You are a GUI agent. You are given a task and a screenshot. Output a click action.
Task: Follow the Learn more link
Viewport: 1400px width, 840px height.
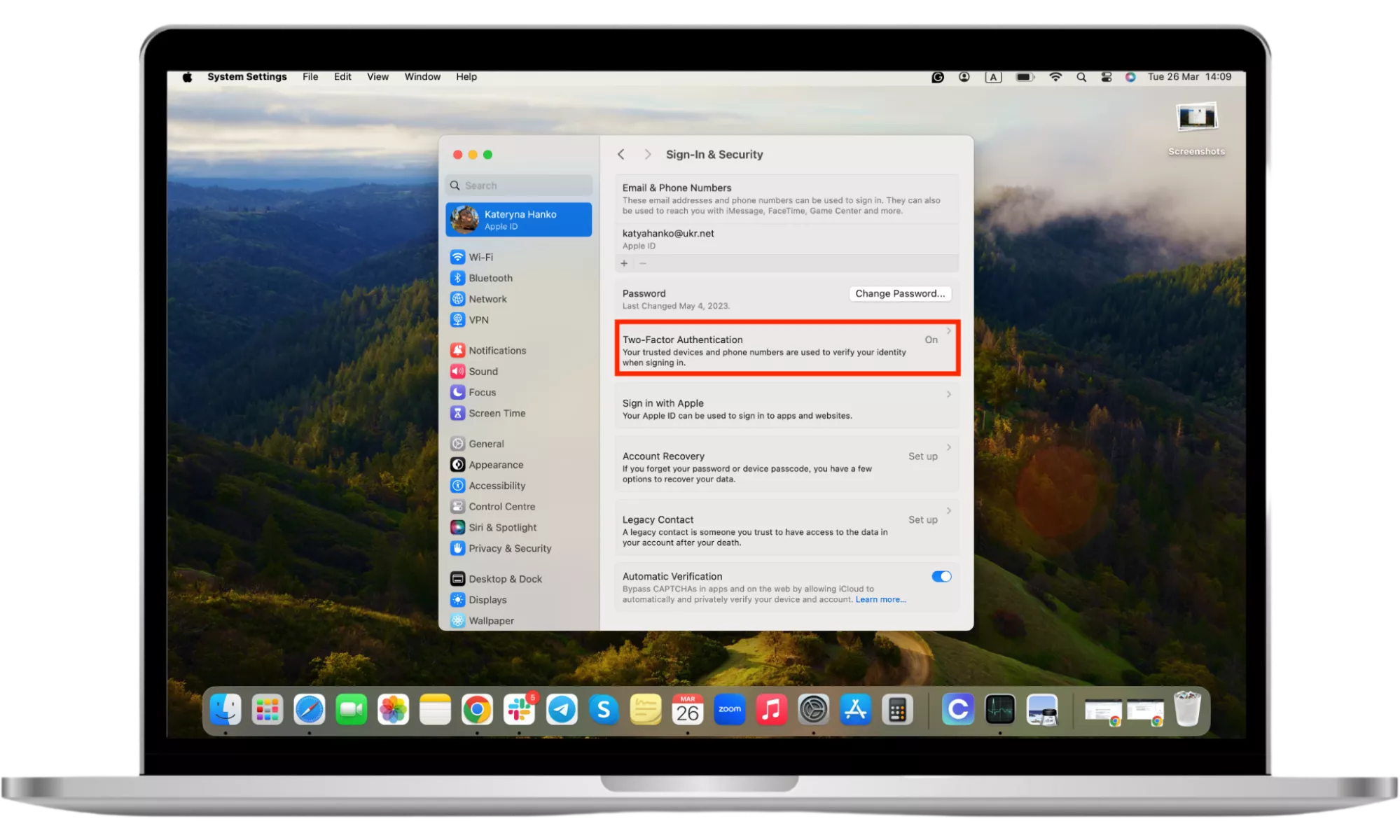click(x=880, y=600)
